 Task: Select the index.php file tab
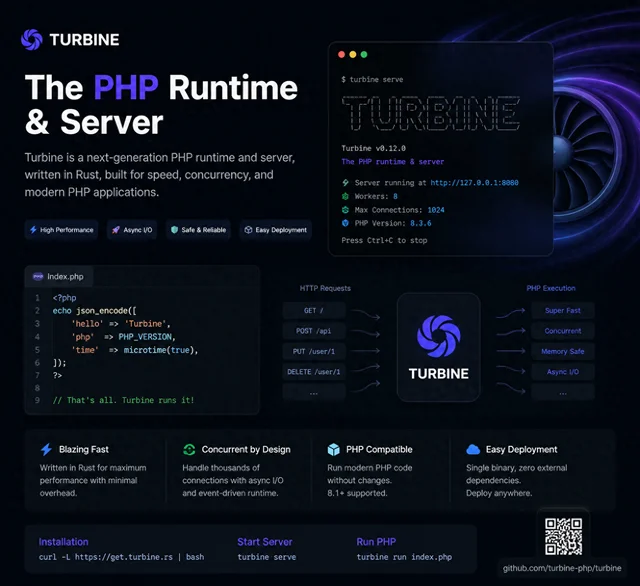pos(59,276)
